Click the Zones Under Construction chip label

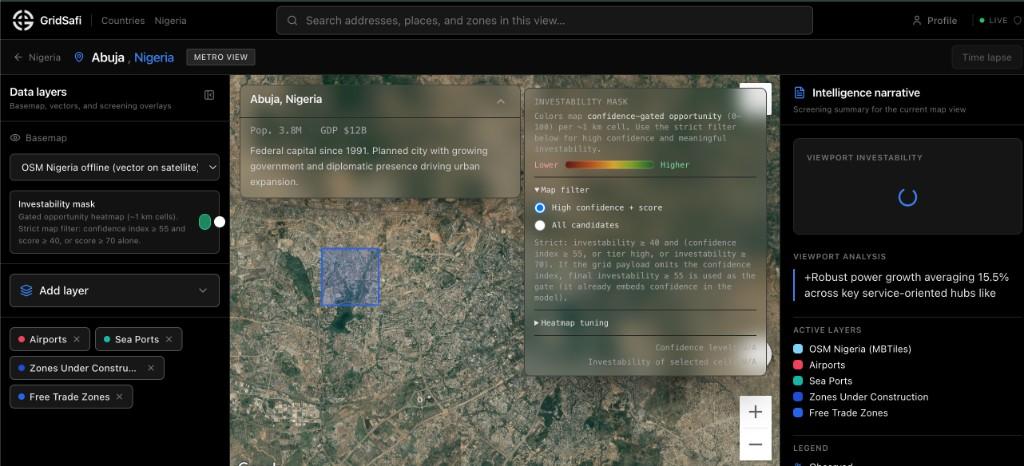tap(83, 368)
